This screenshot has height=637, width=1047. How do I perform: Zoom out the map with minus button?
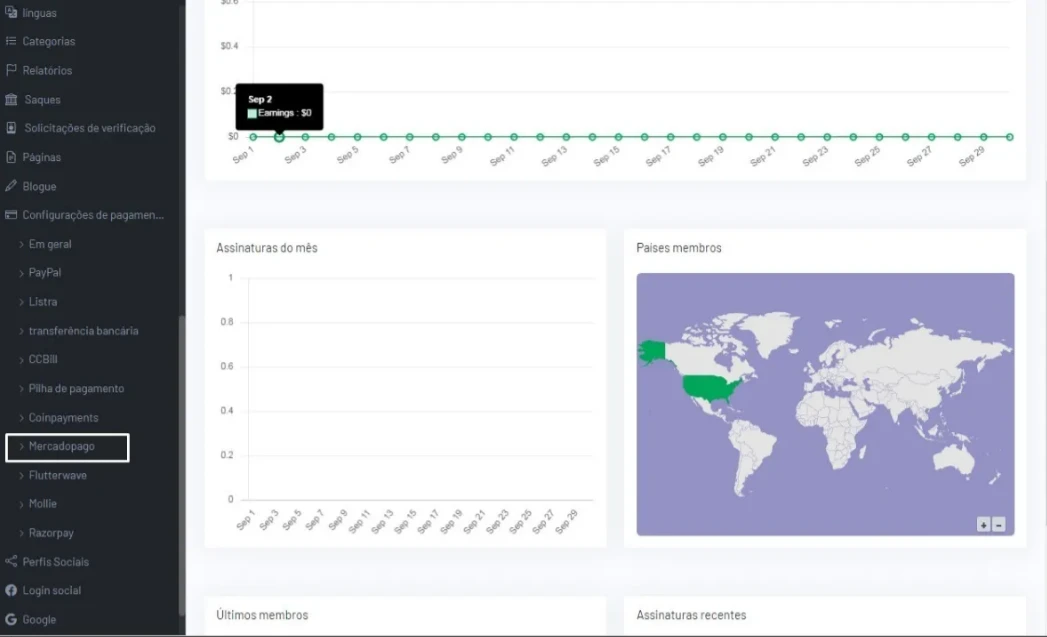pos(998,525)
